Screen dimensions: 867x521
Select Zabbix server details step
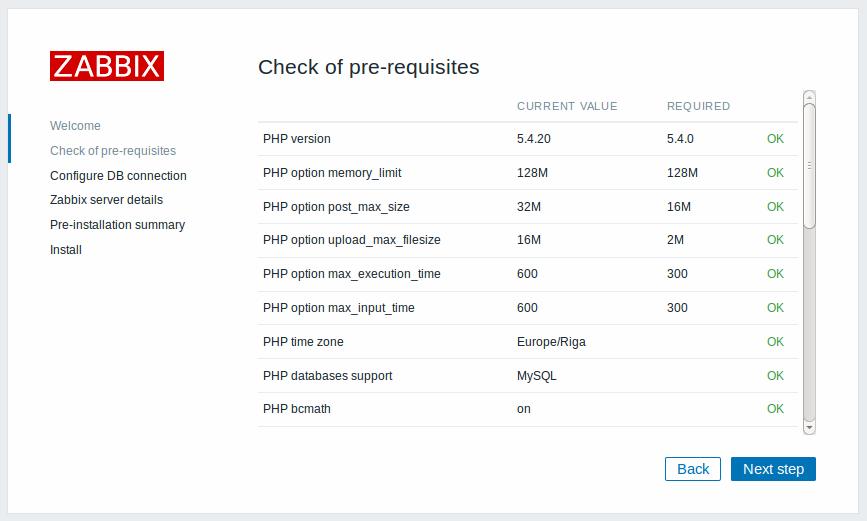[106, 200]
